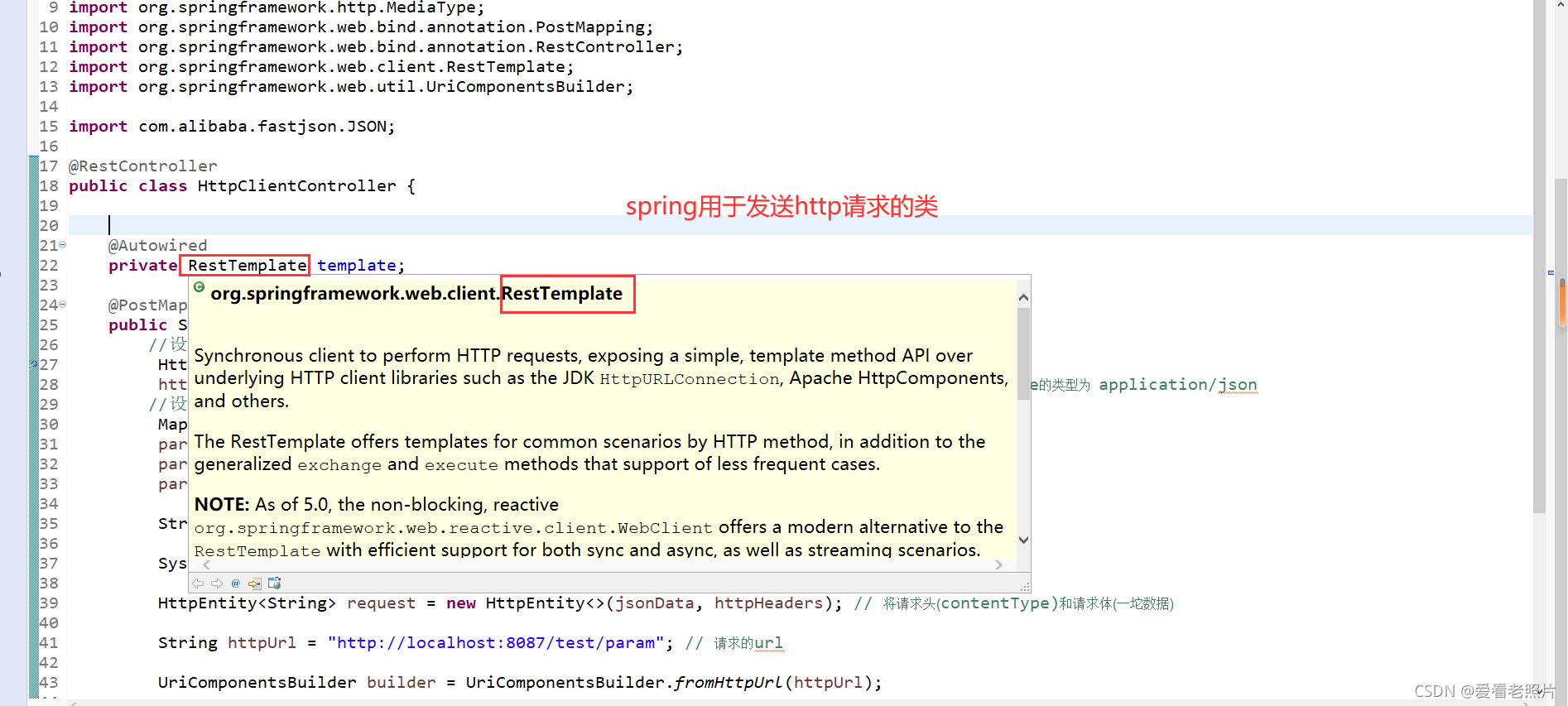Click com.alibaba.fastjson.JSON import
The image size is (1568, 706).
coord(262,127)
